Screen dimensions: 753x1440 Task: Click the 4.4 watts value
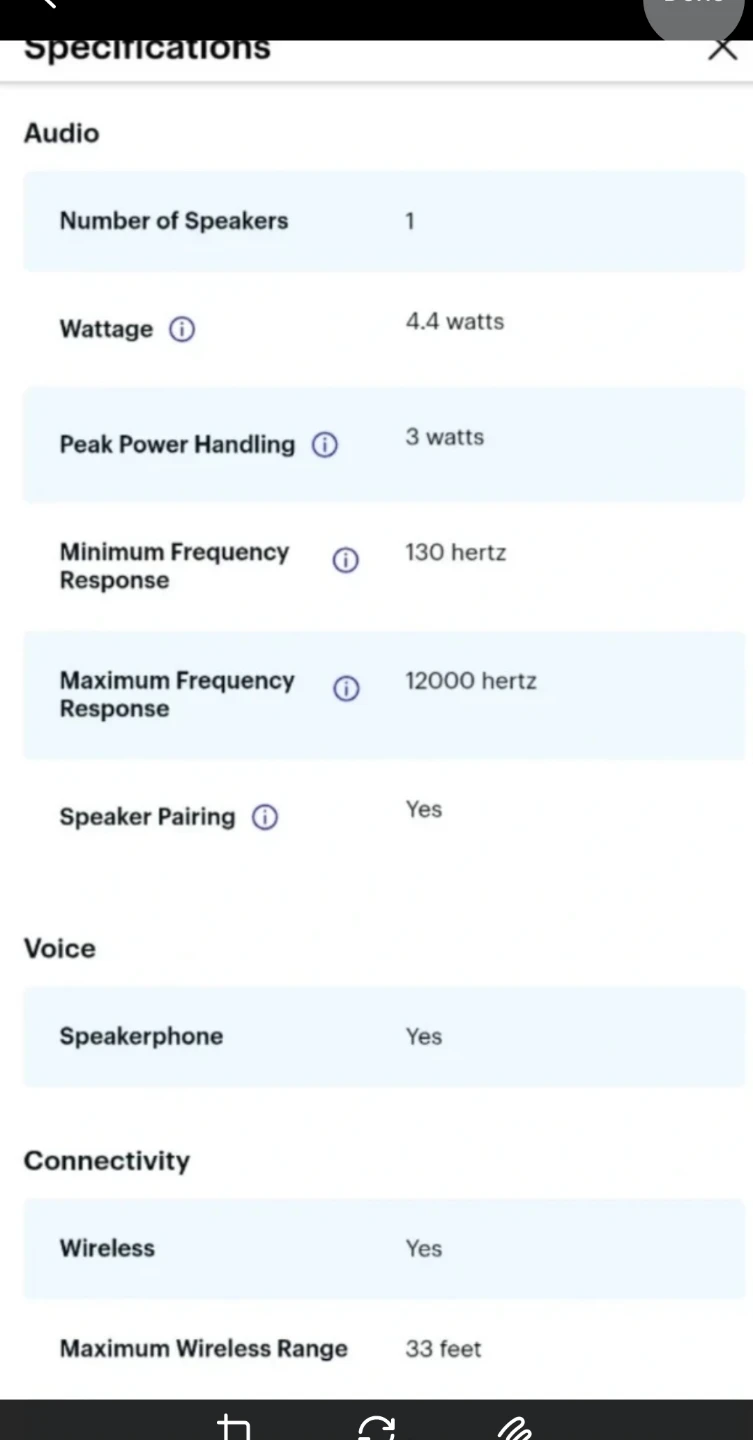pyautogui.click(x=455, y=322)
